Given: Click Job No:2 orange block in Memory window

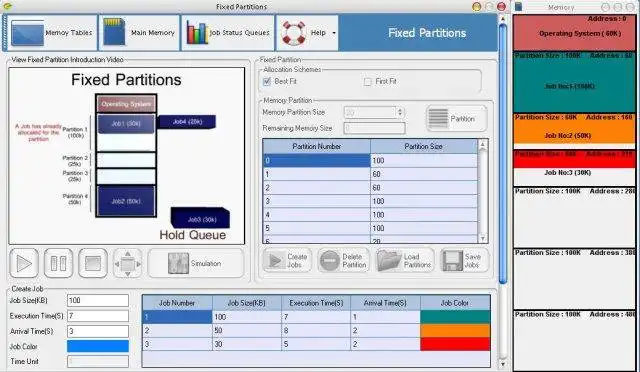Looking at the screenshot, I should pyautogui.click(x=574, y=128).
